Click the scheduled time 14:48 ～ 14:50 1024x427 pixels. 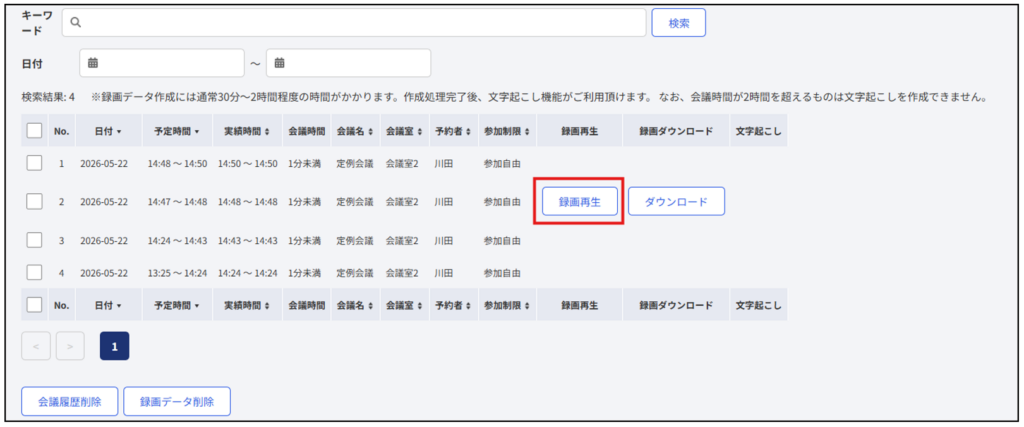(x=178, y=163)
